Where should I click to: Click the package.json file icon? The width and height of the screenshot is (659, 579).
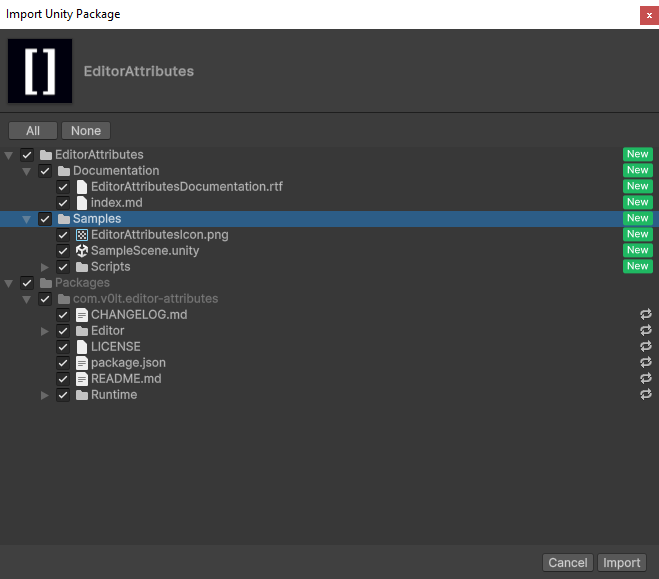tap(82, 363)
